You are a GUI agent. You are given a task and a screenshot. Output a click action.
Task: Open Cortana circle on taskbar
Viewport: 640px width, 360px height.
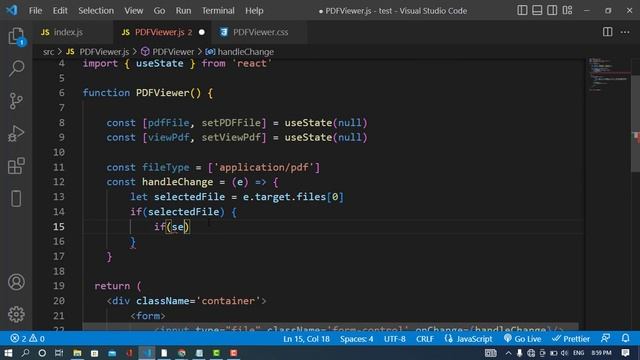coord(42,353)
